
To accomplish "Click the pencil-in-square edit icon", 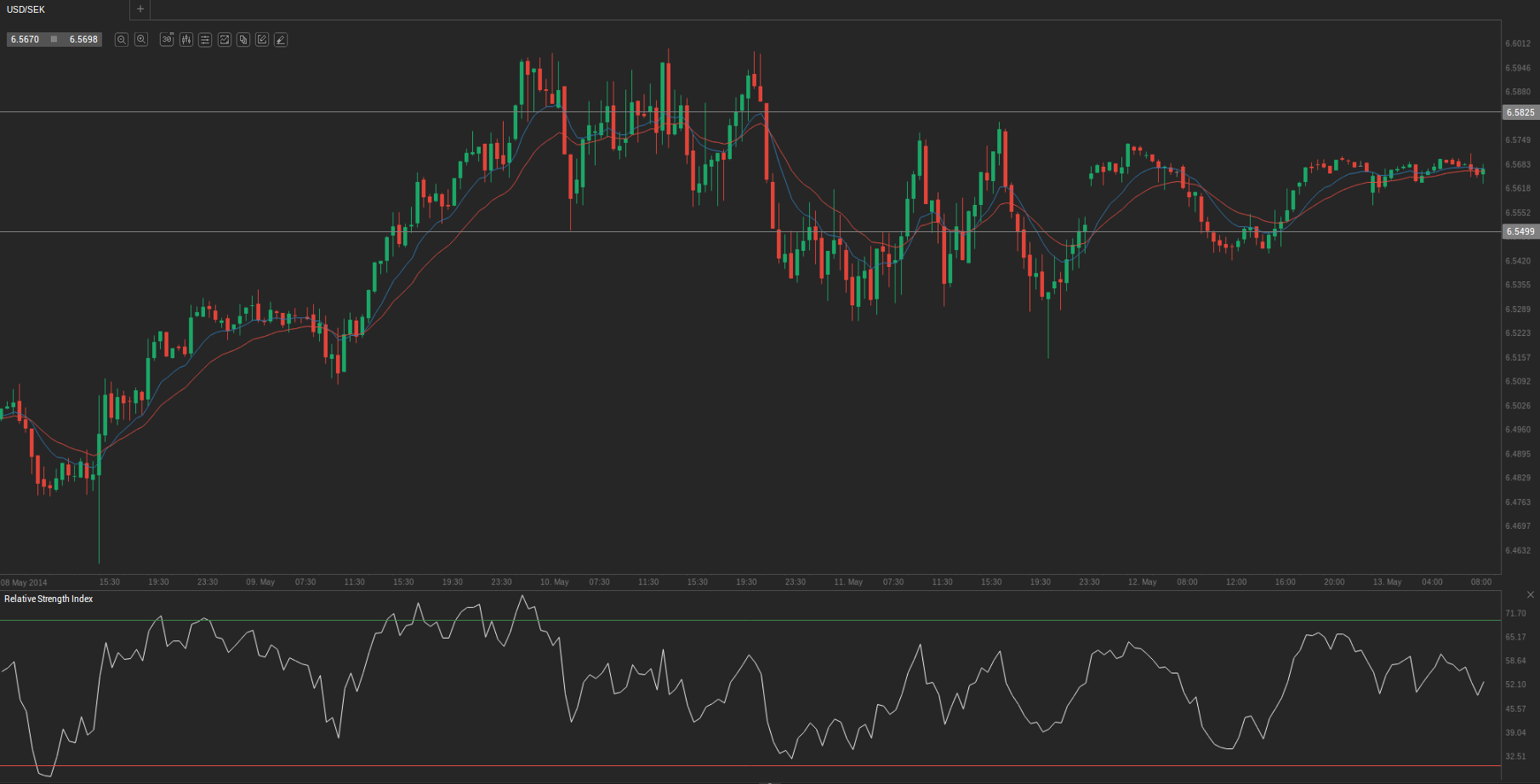I will click(262, 40).
